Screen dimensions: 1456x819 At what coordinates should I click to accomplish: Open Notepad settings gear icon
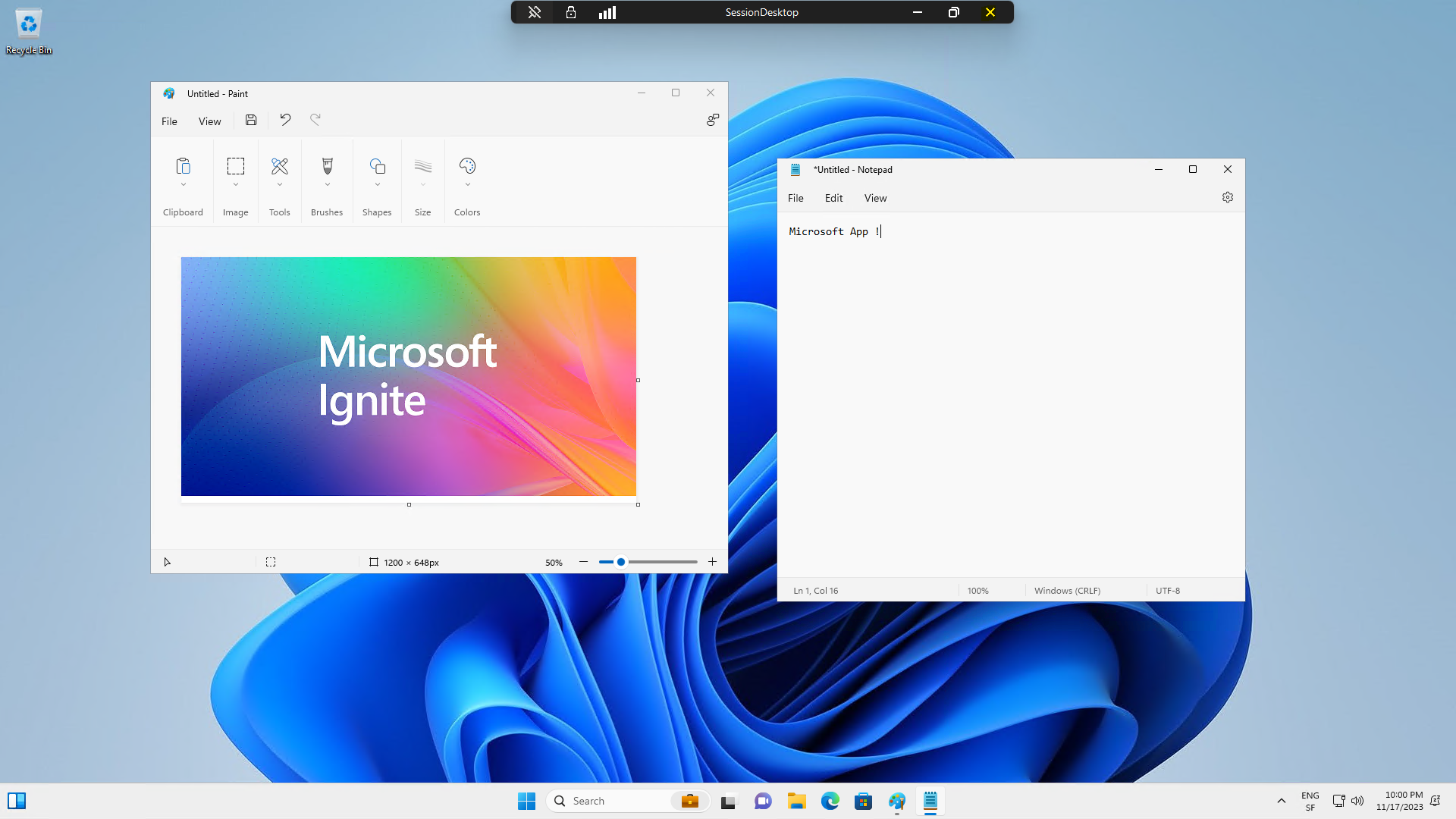[x=1228, y=197]
